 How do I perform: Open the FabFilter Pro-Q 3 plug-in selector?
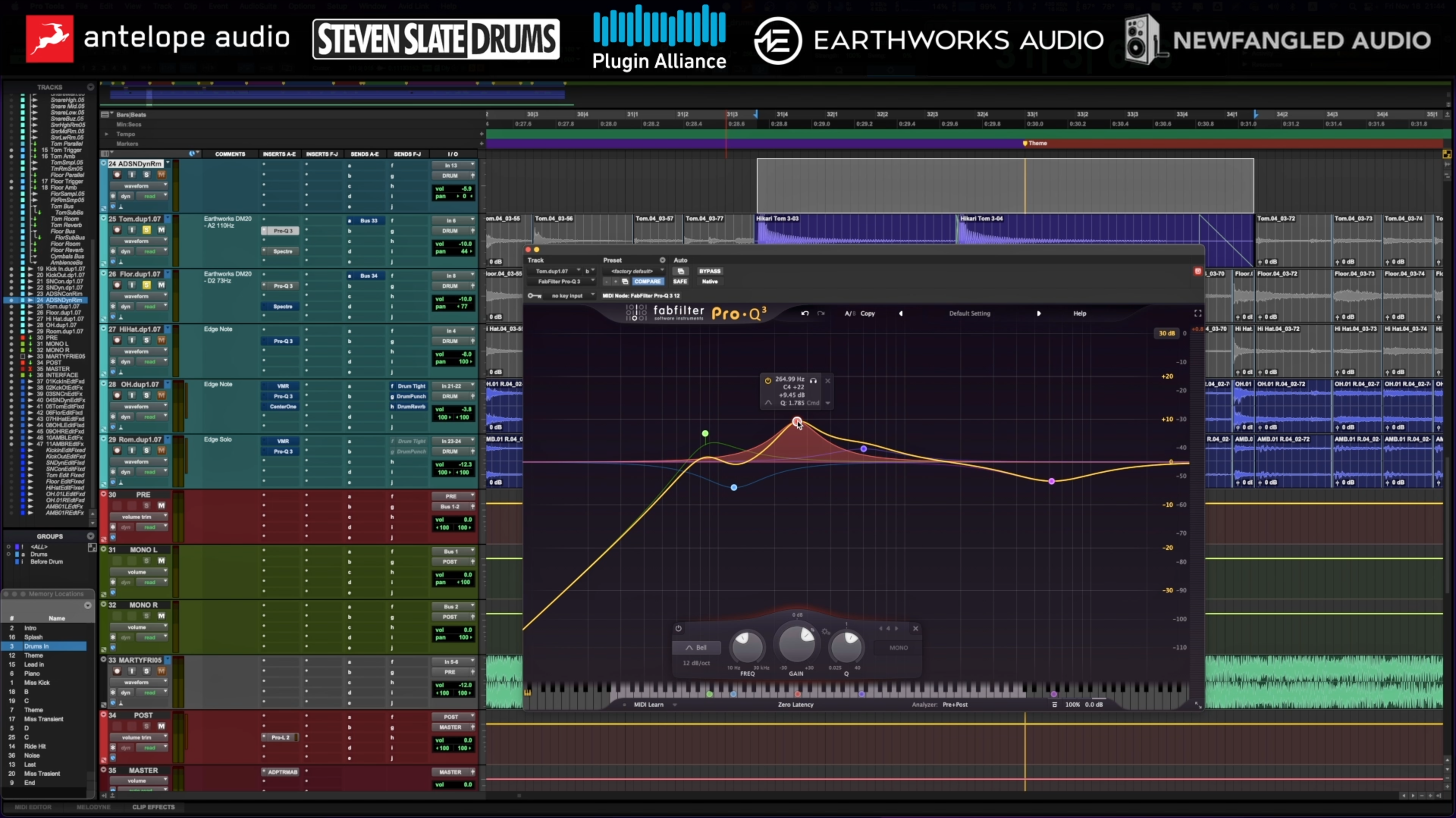[562, 281]
